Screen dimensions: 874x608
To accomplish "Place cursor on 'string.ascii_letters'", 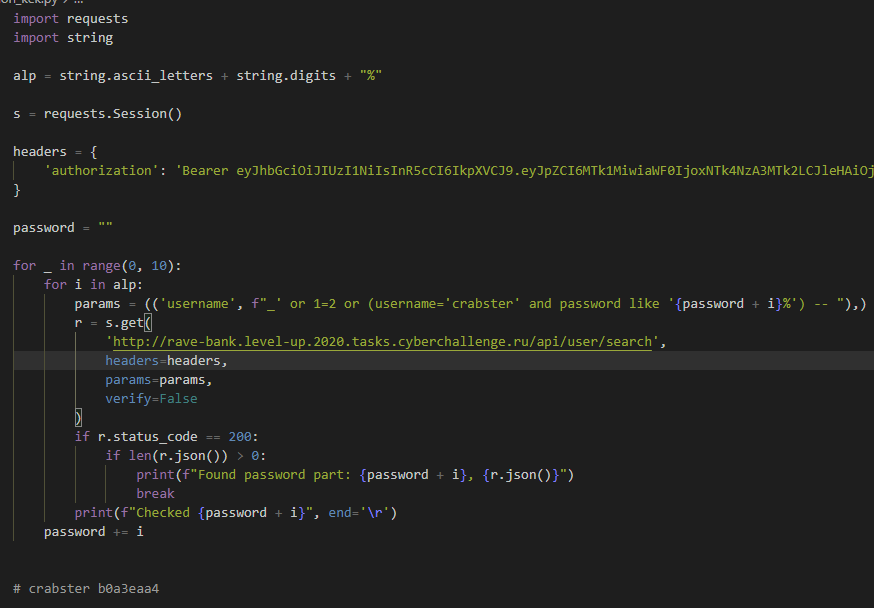I will click(136, 76).
